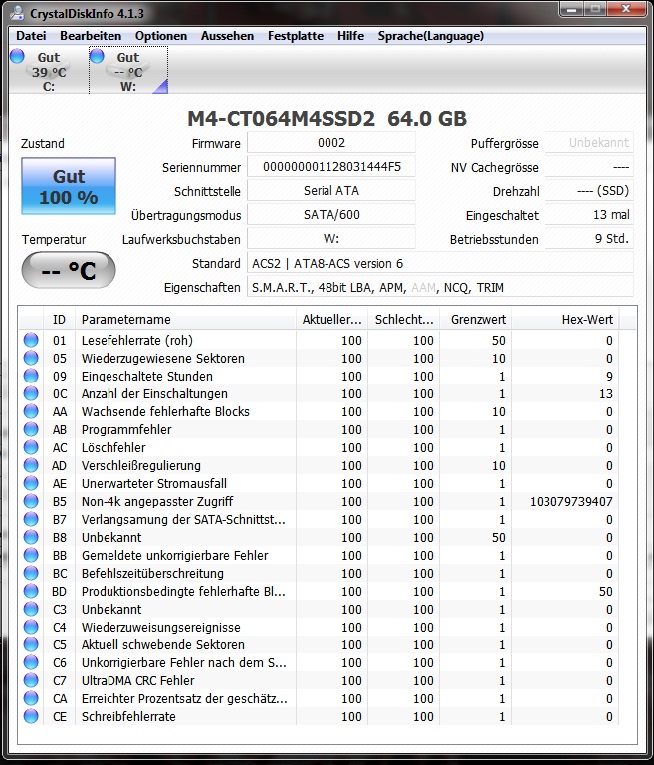
Task: Click the Gut 100 % health status button
Action: click(68, 186)
